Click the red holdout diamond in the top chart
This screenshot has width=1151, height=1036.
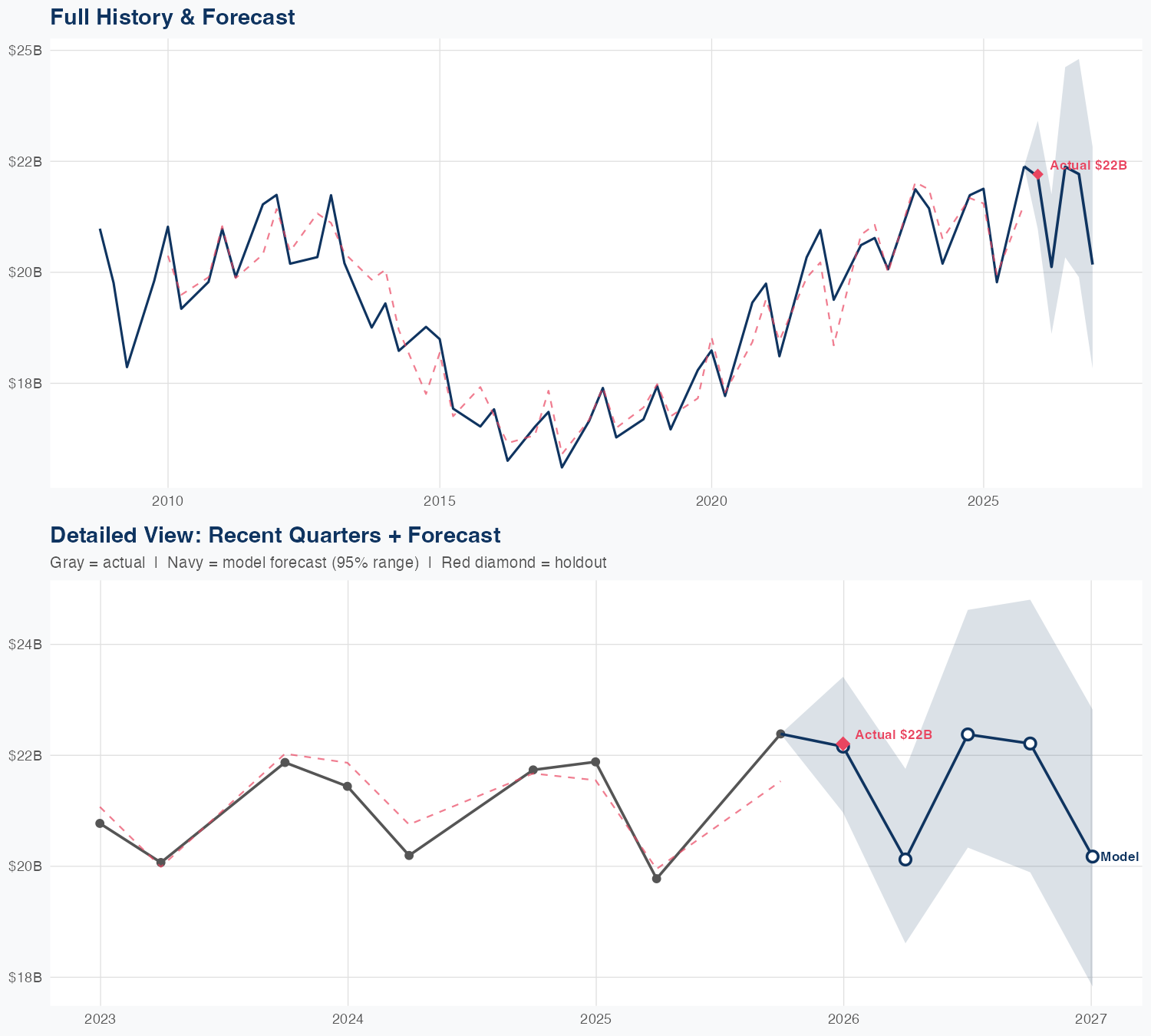(x=1038, y=174)
